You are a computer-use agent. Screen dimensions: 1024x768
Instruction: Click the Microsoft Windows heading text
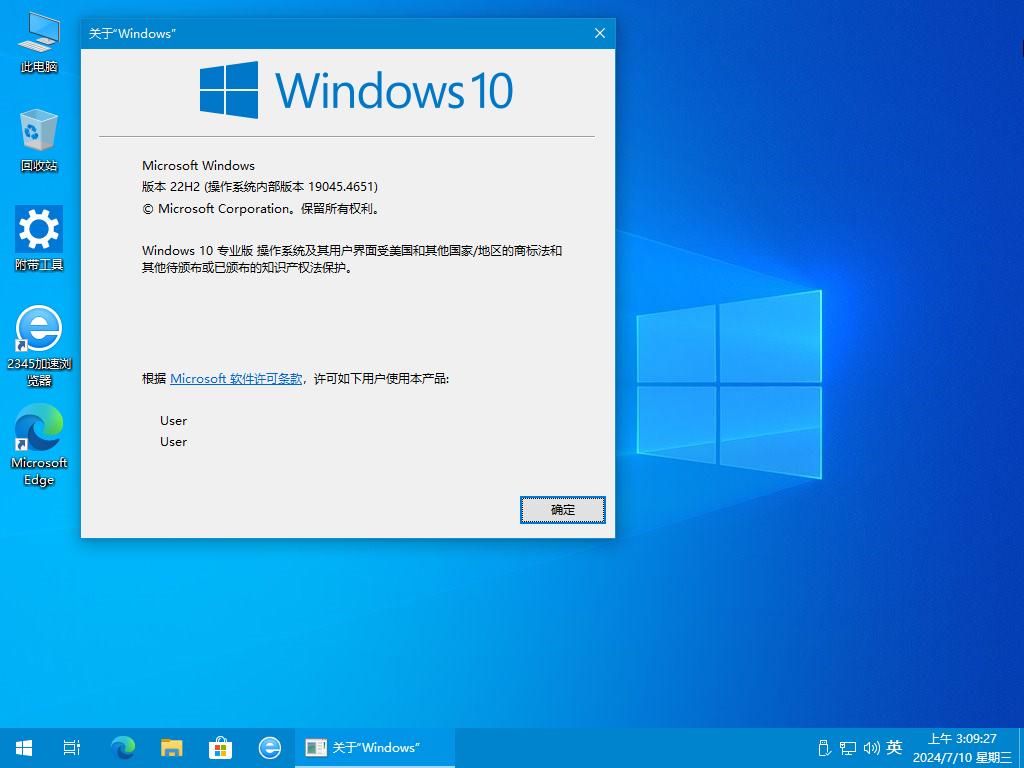coord(199,166)
